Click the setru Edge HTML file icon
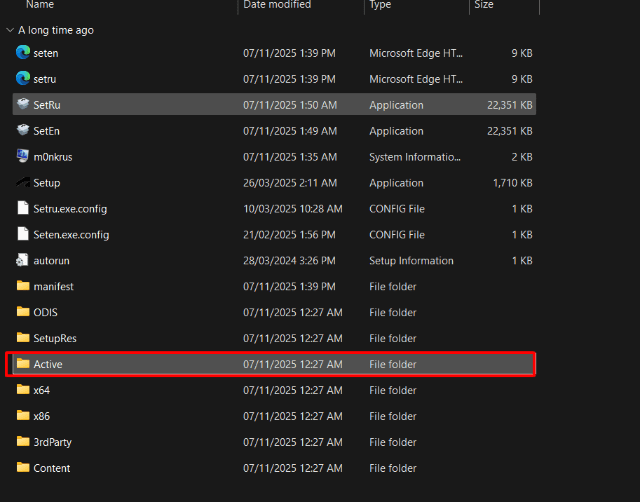This screenshot has width=640, height=502. pyautogui.click(x=23, y=79)
